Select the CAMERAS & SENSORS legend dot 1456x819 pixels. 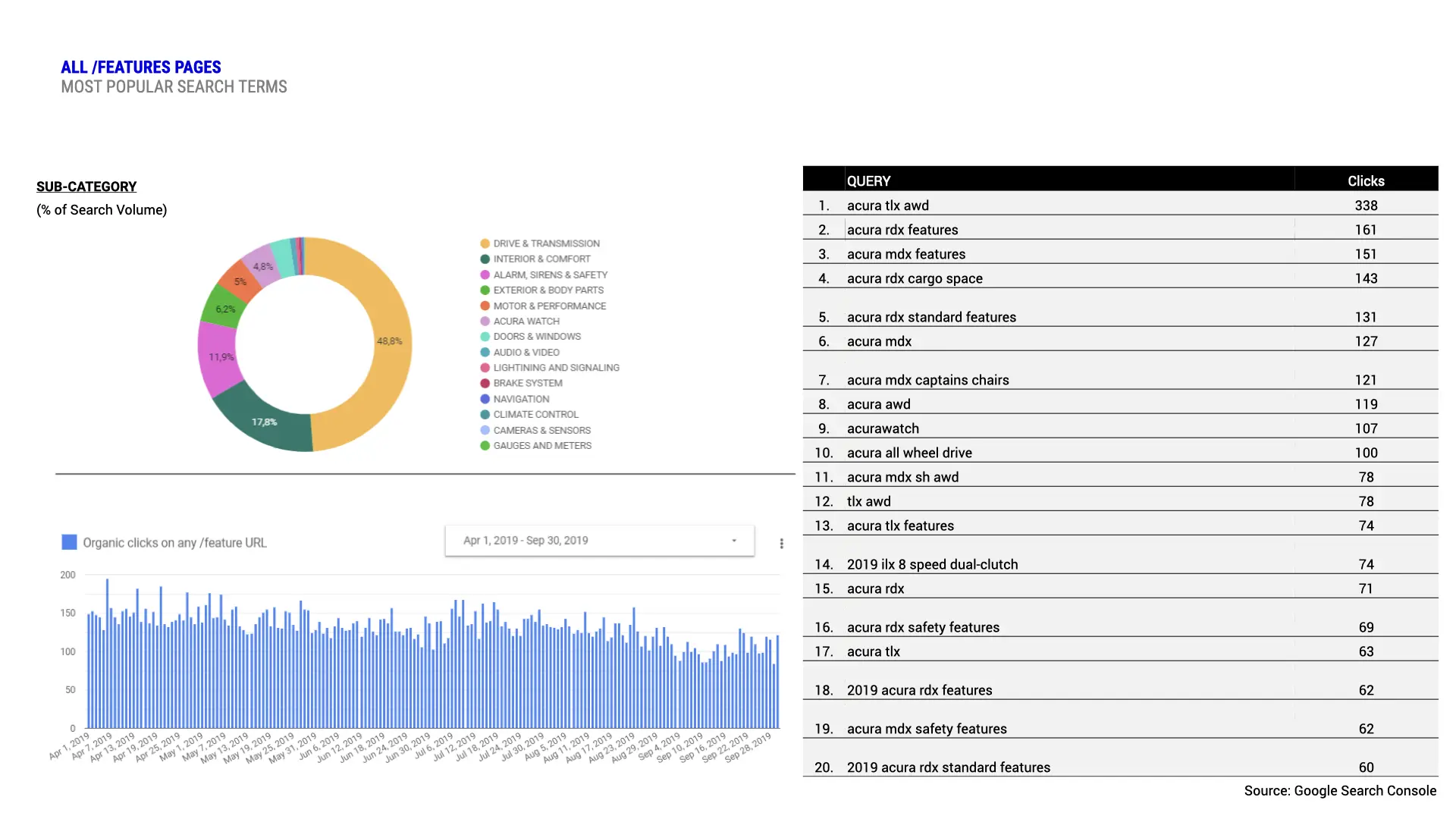[x=484, y=430]
